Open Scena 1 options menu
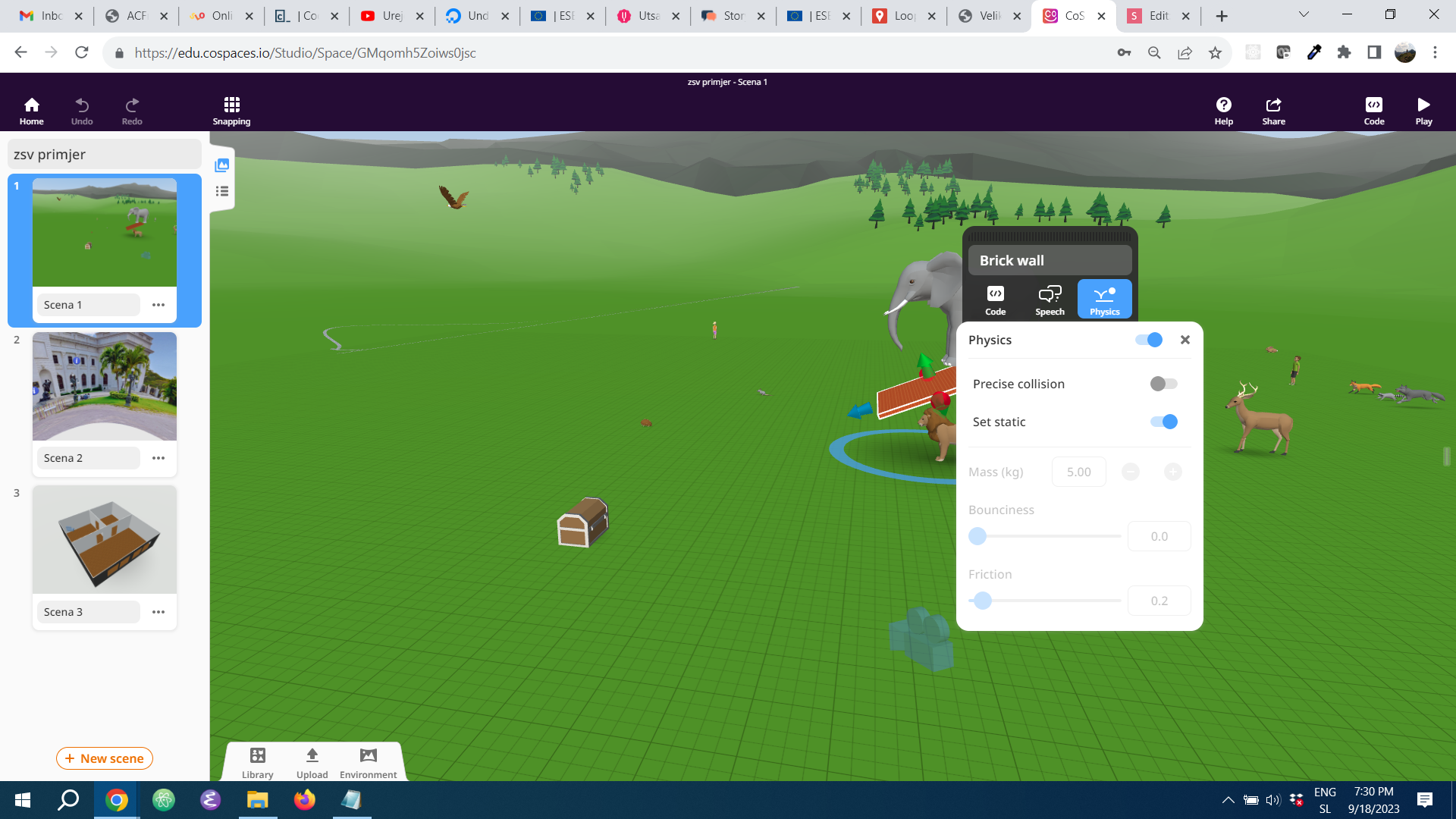Viewport: 1456px width, 819px height. click(158, 305)
